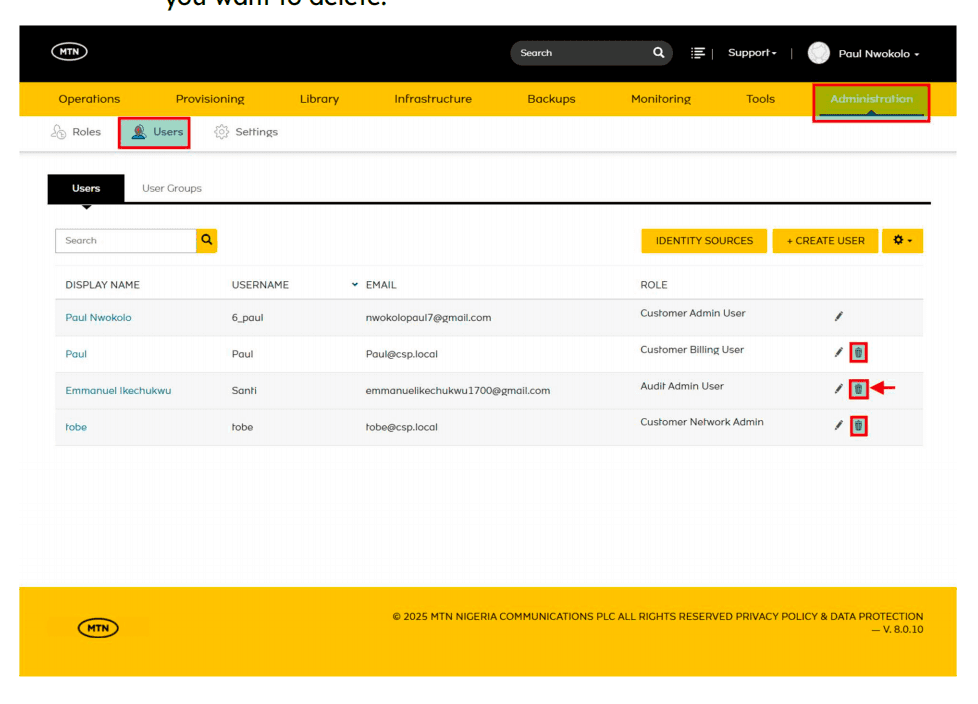Click the + Create User button

[x=825, y=241]
